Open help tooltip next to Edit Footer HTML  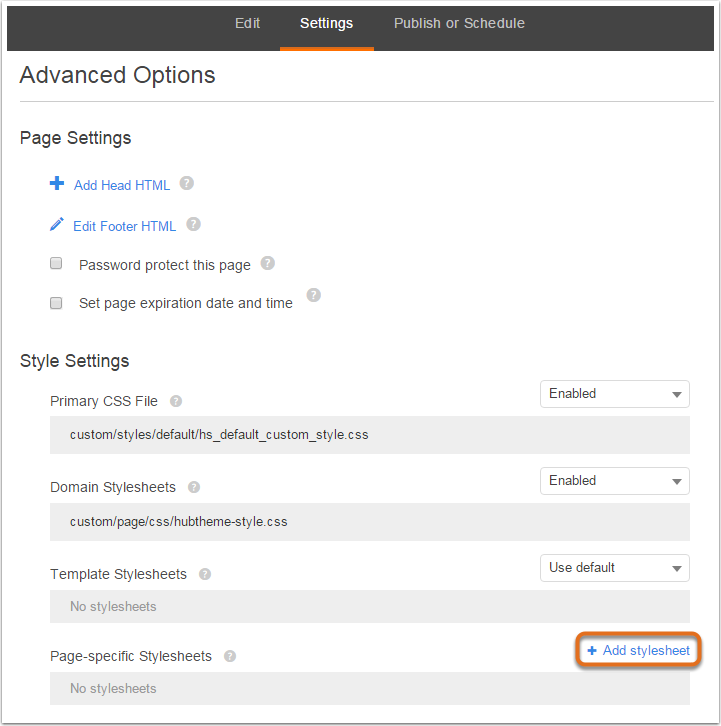pyautogui.click(x=194, y=225)
